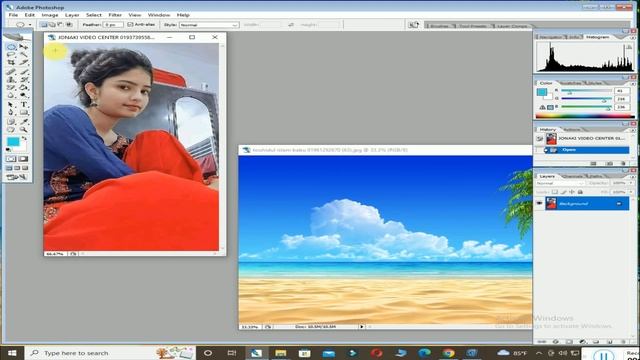Set history brush source on the snapshot
This screenshot has width=640, height=360.
pos(540,139)
